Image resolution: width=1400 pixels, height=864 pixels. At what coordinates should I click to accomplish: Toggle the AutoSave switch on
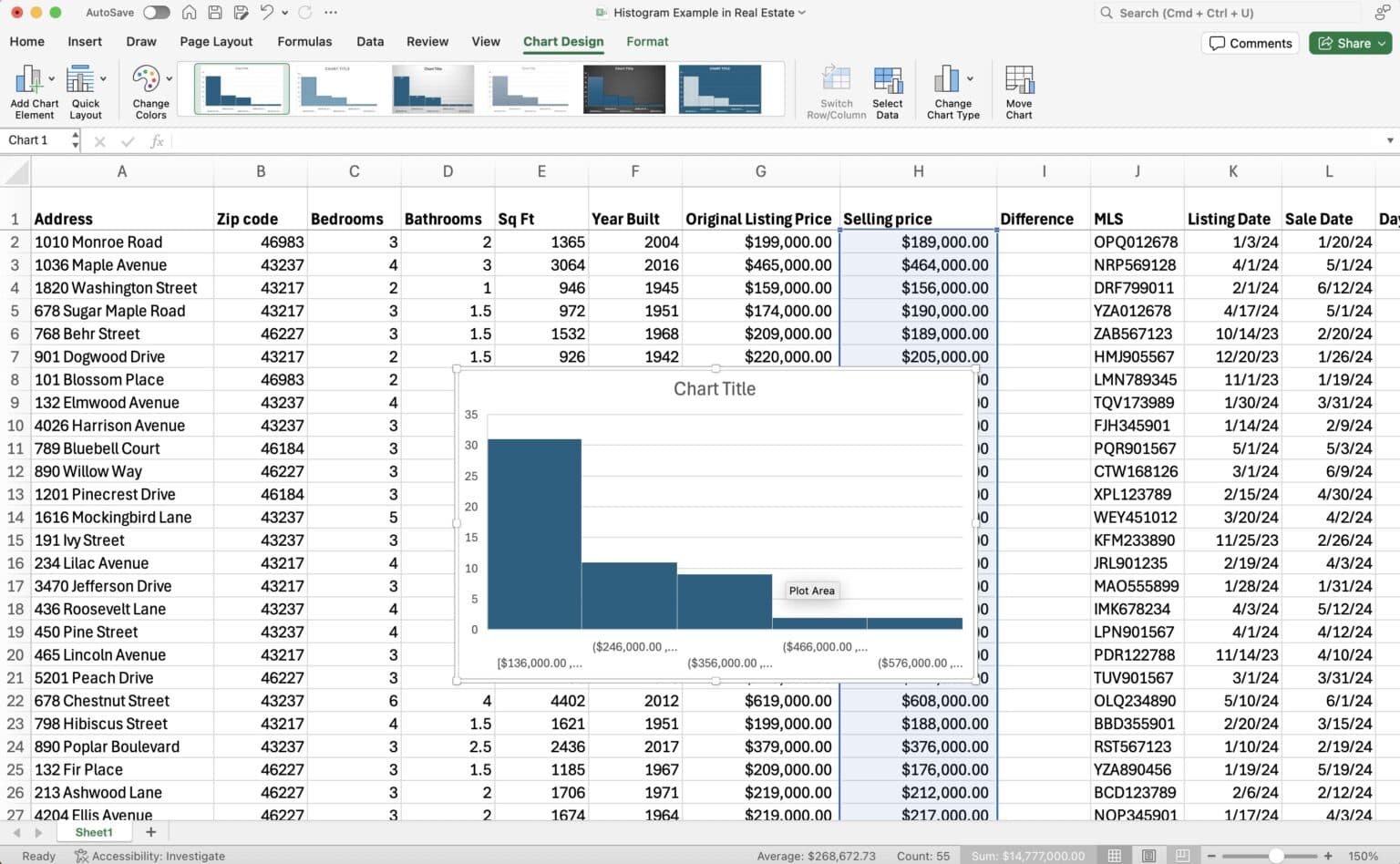click(155, 13)
